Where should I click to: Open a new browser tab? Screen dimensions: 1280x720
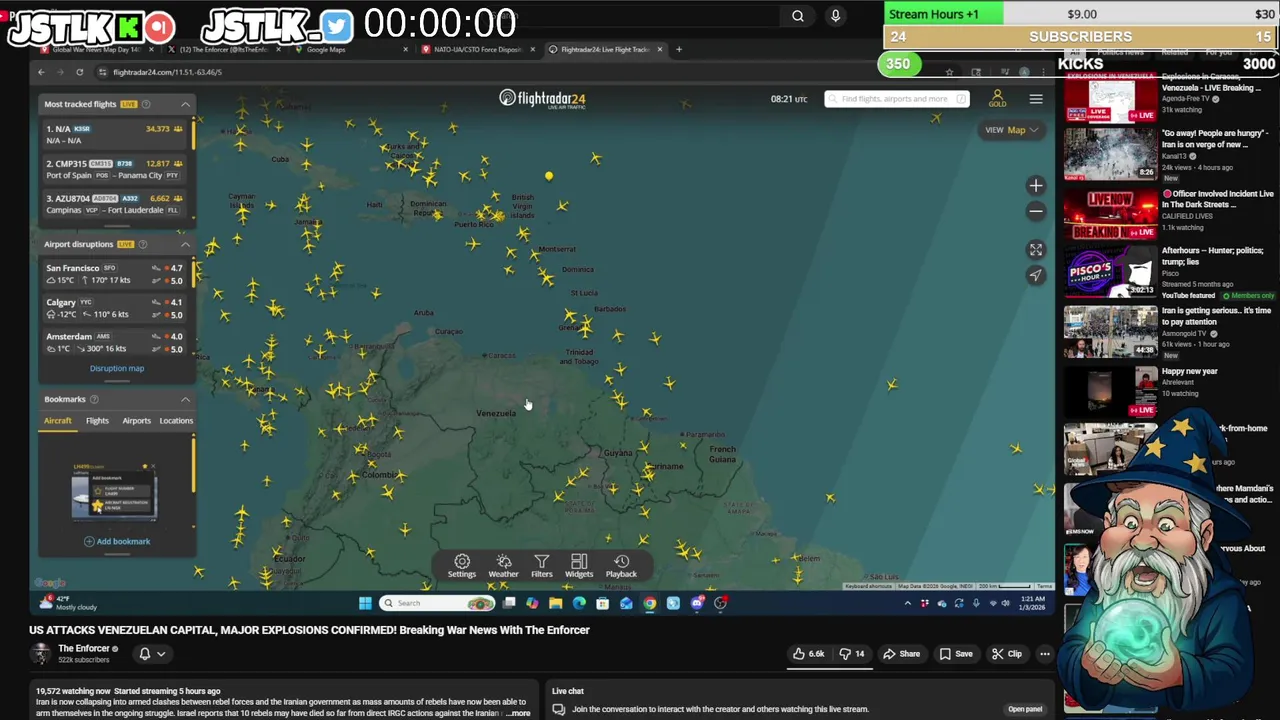[x=679, y=49]
